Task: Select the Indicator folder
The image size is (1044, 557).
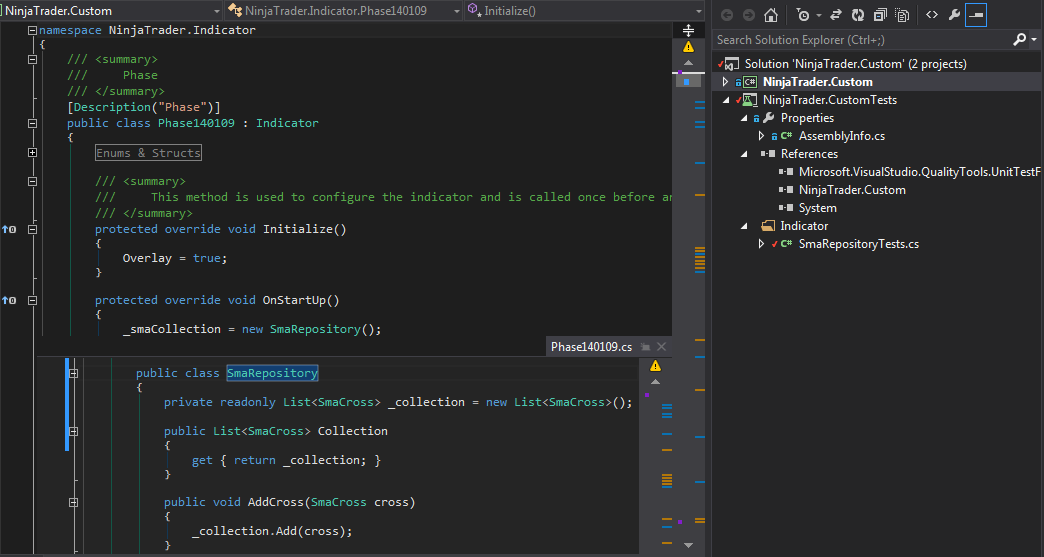Action: click(804, 226)
